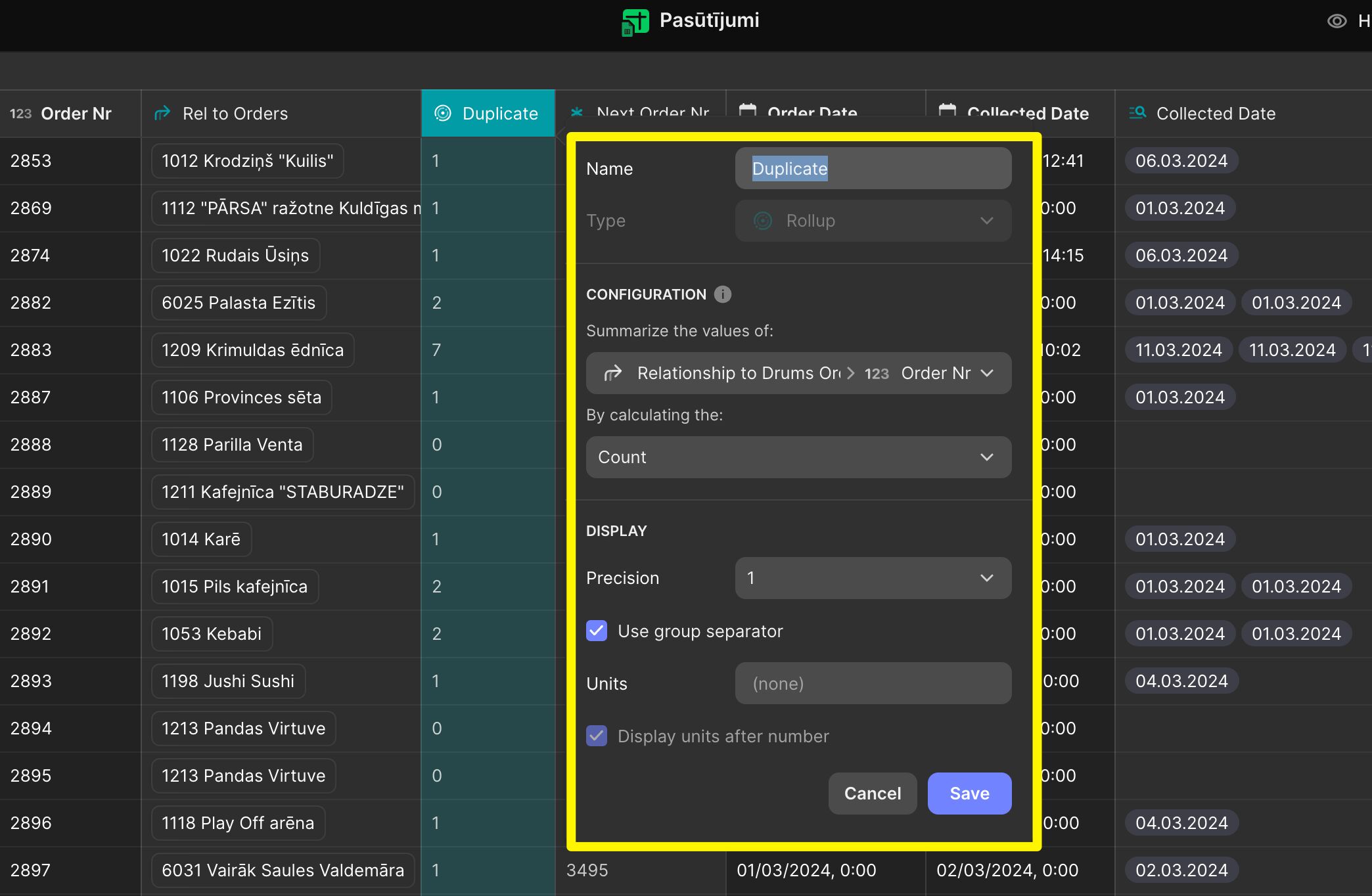Image resolution: width=1372 pixels, height=896 pixels.
Task: Uncheck Use group separator checkbox
Action: click(597, 631)
